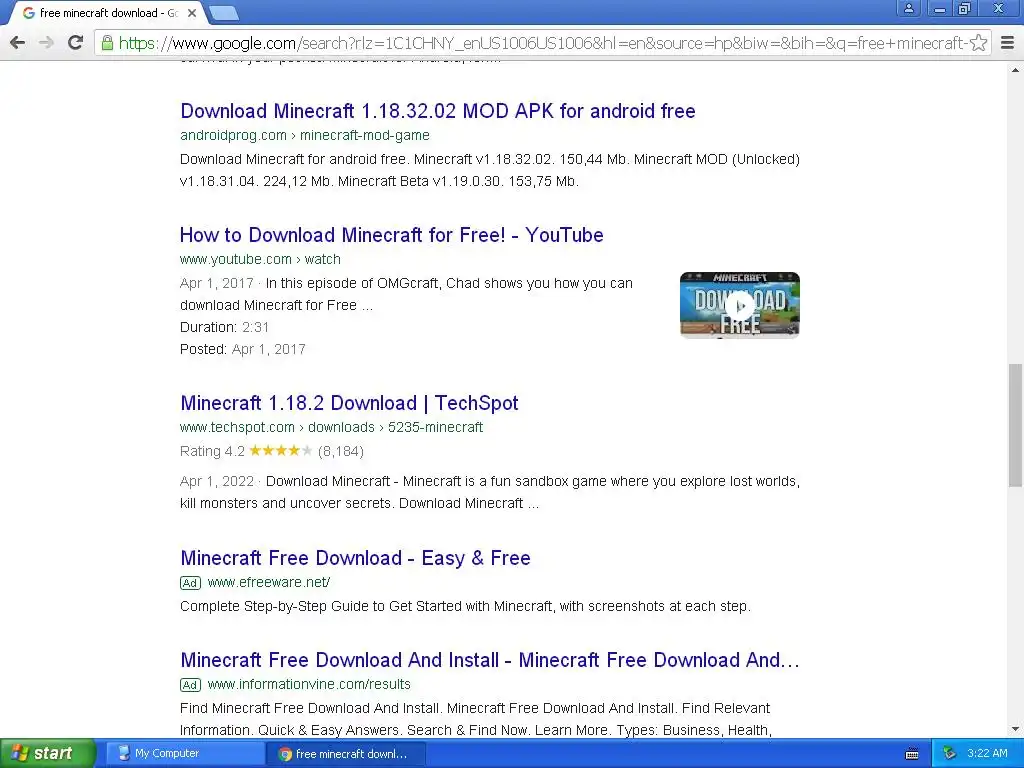Image resolution: width=1024 pixels, height=768 pixels.
Task: Click the 'Posted: Apr 1, 2017' text
Action: [242, 349]
